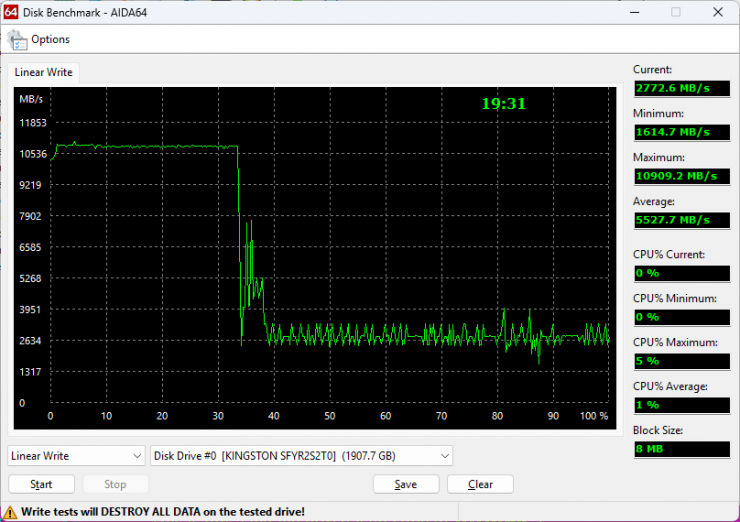Click the CPU% Maximum 5 % value
This screenshot has width=740, height=522.
pos(682,361)
